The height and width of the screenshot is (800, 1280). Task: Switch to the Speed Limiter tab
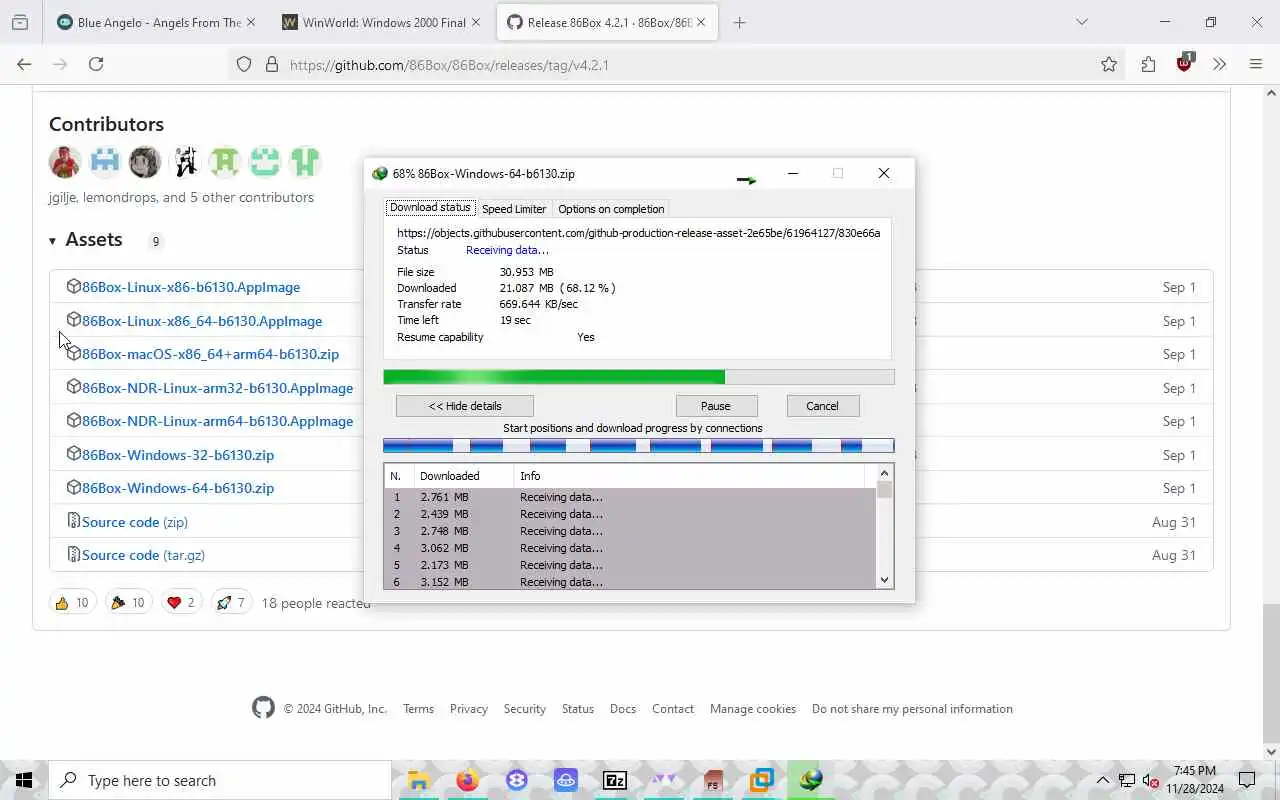tap(514, 209)
